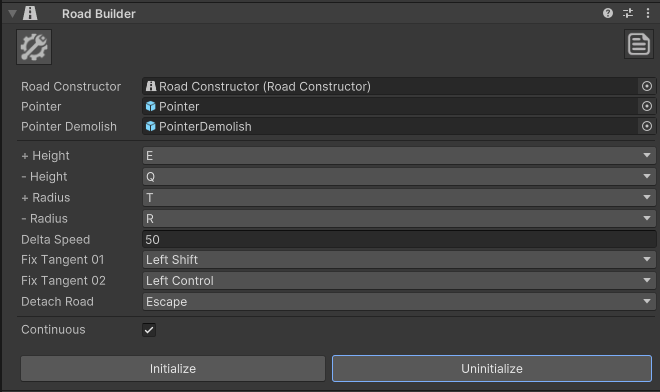
Task: Click the Road Builder header title
Action: 99,14
